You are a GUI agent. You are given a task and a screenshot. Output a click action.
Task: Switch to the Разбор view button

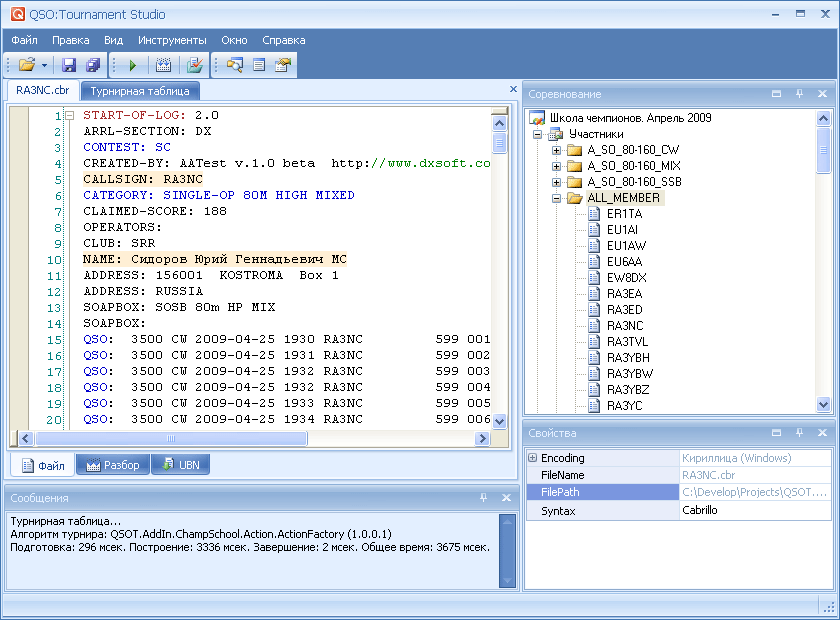113,465
